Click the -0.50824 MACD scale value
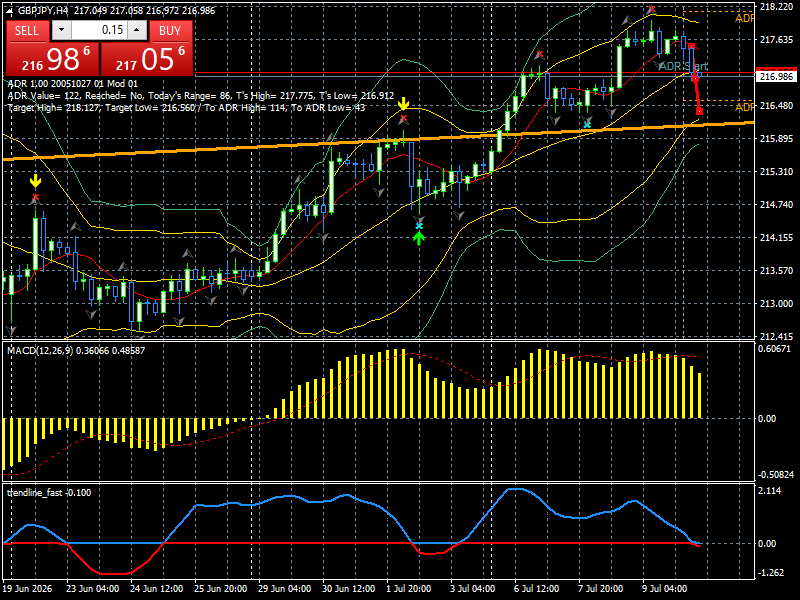This screenshot has width=800, height=600. [776, 475]
